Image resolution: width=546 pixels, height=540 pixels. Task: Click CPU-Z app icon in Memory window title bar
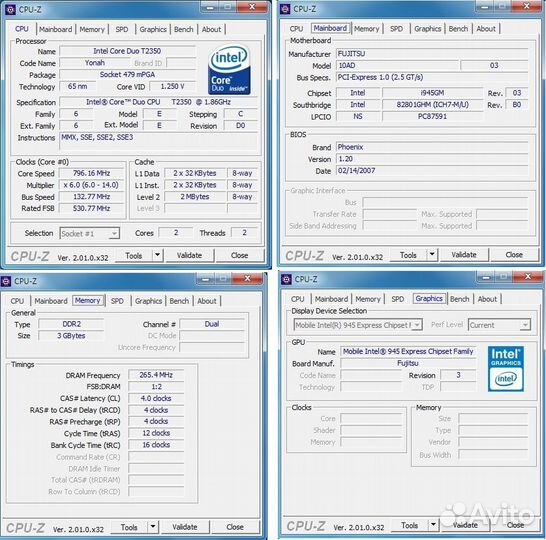coord(6,281)
